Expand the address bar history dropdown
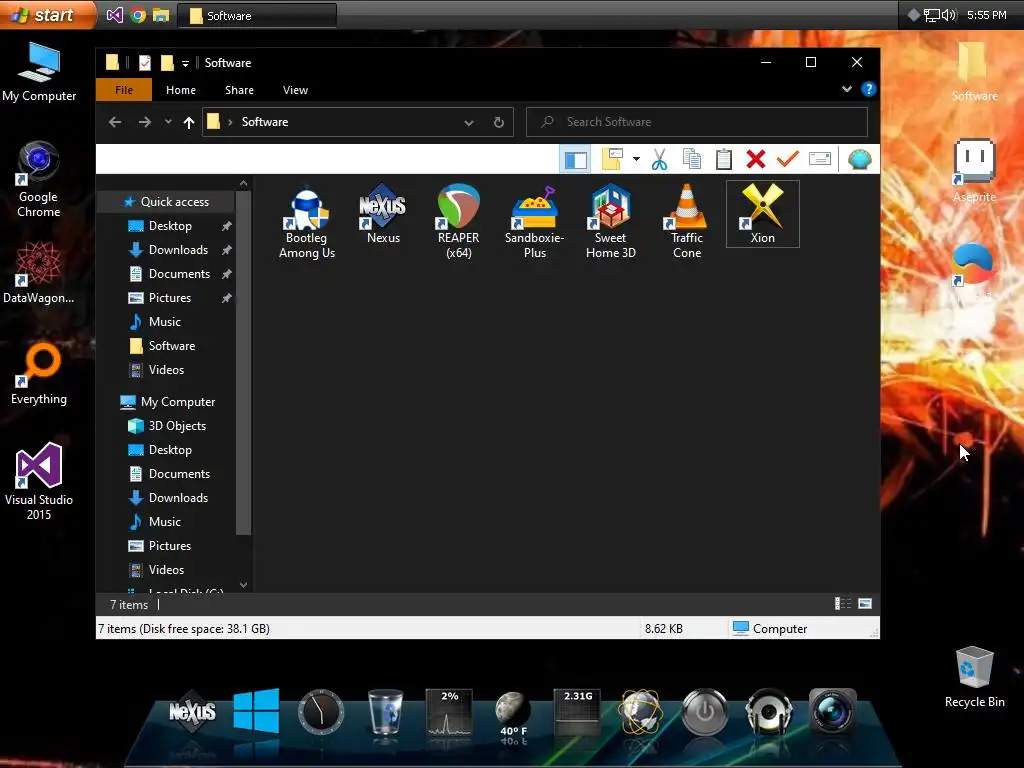Screen dimensions: 1024x768 (x=468, y=122)
